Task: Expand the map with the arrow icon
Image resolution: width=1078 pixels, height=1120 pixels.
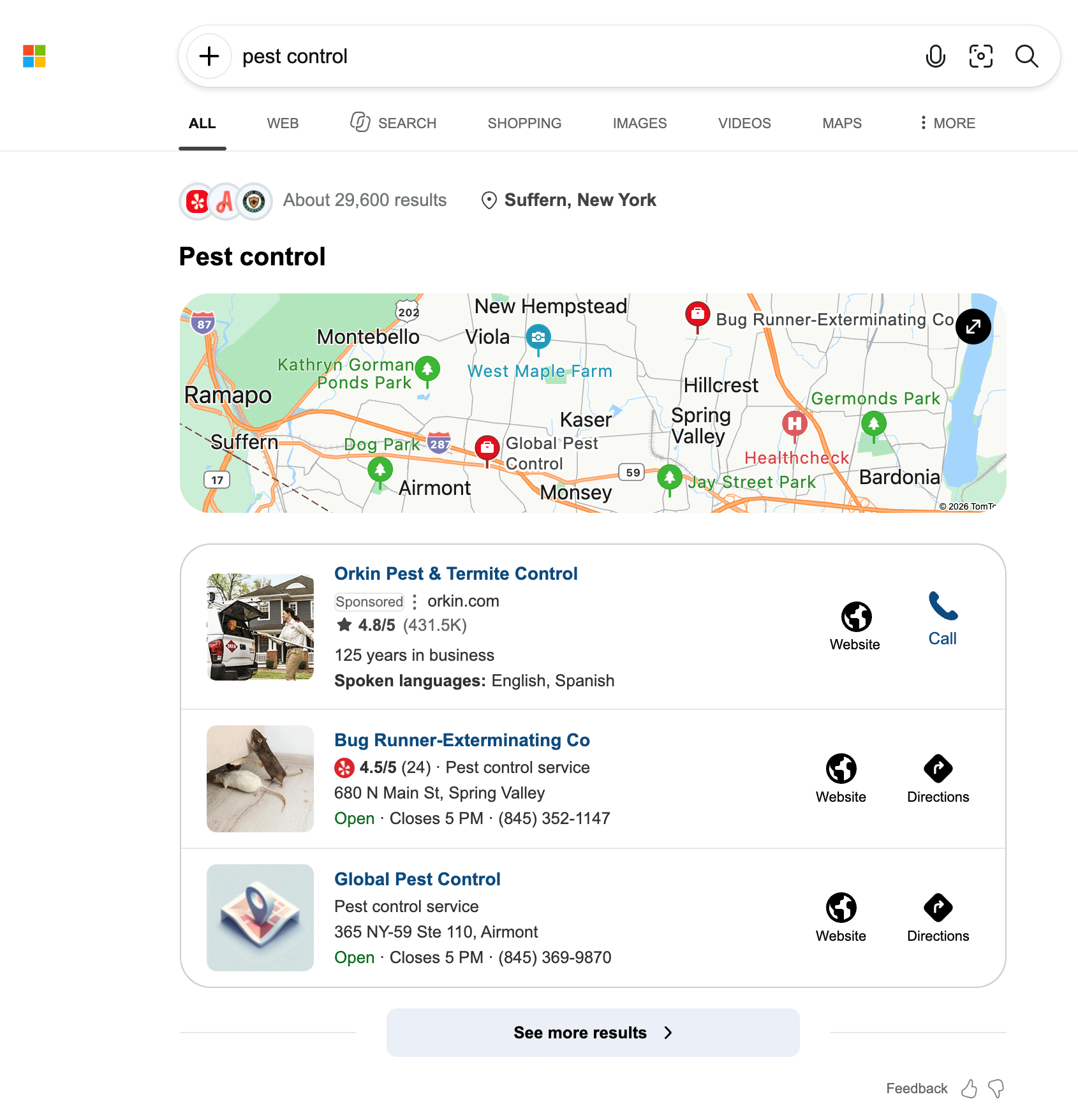Action: click(x=973, y=327)
